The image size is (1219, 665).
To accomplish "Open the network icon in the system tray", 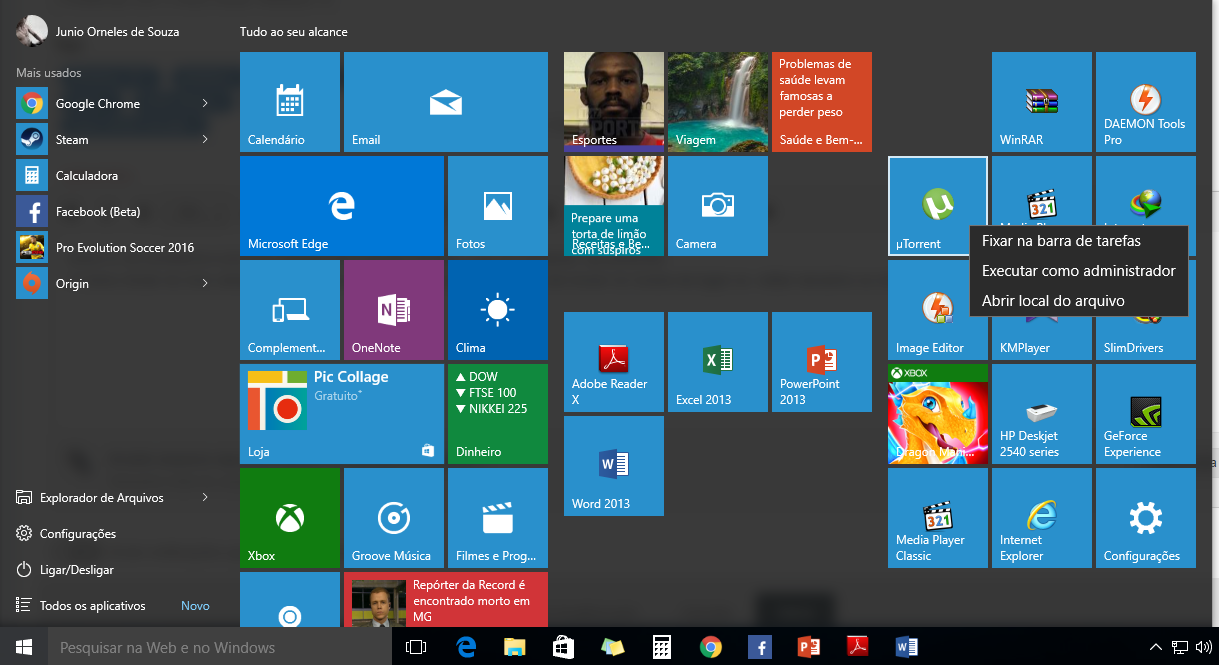I will coord(1180,647).
